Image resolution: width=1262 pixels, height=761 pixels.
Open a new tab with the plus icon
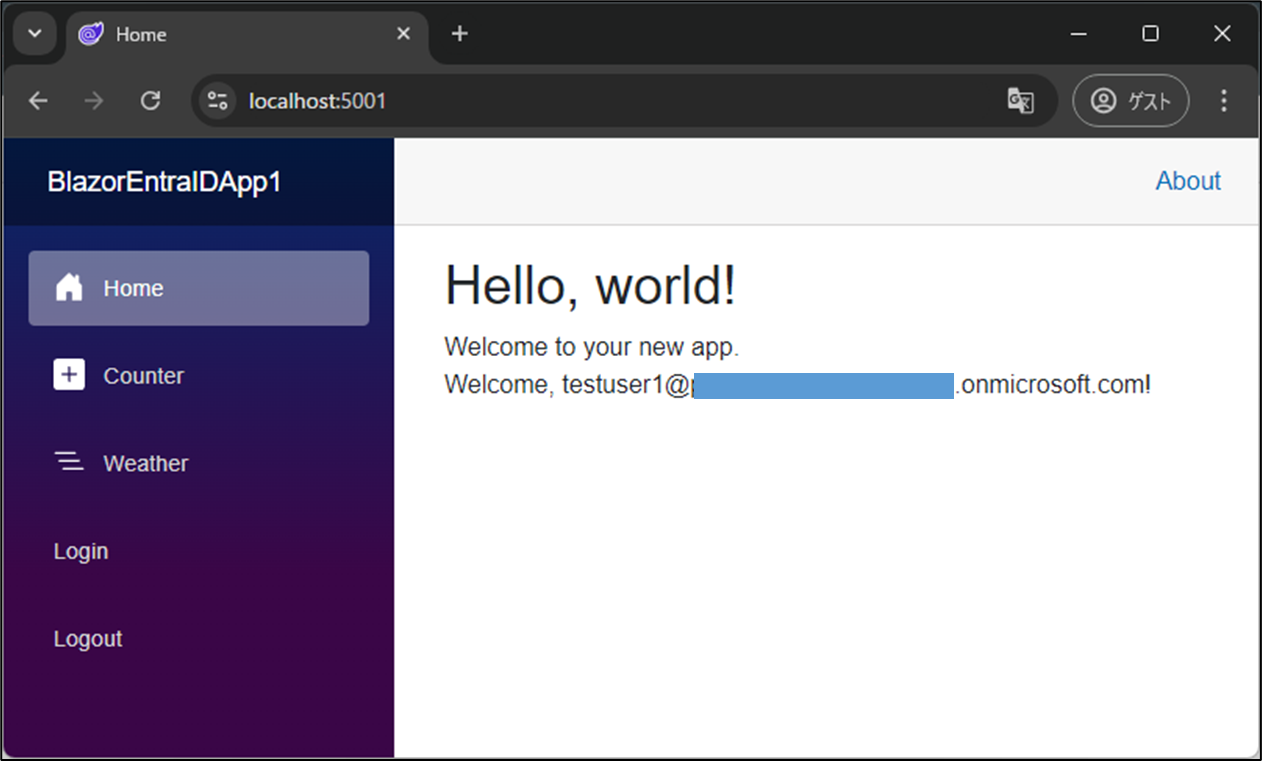(459, 33)
